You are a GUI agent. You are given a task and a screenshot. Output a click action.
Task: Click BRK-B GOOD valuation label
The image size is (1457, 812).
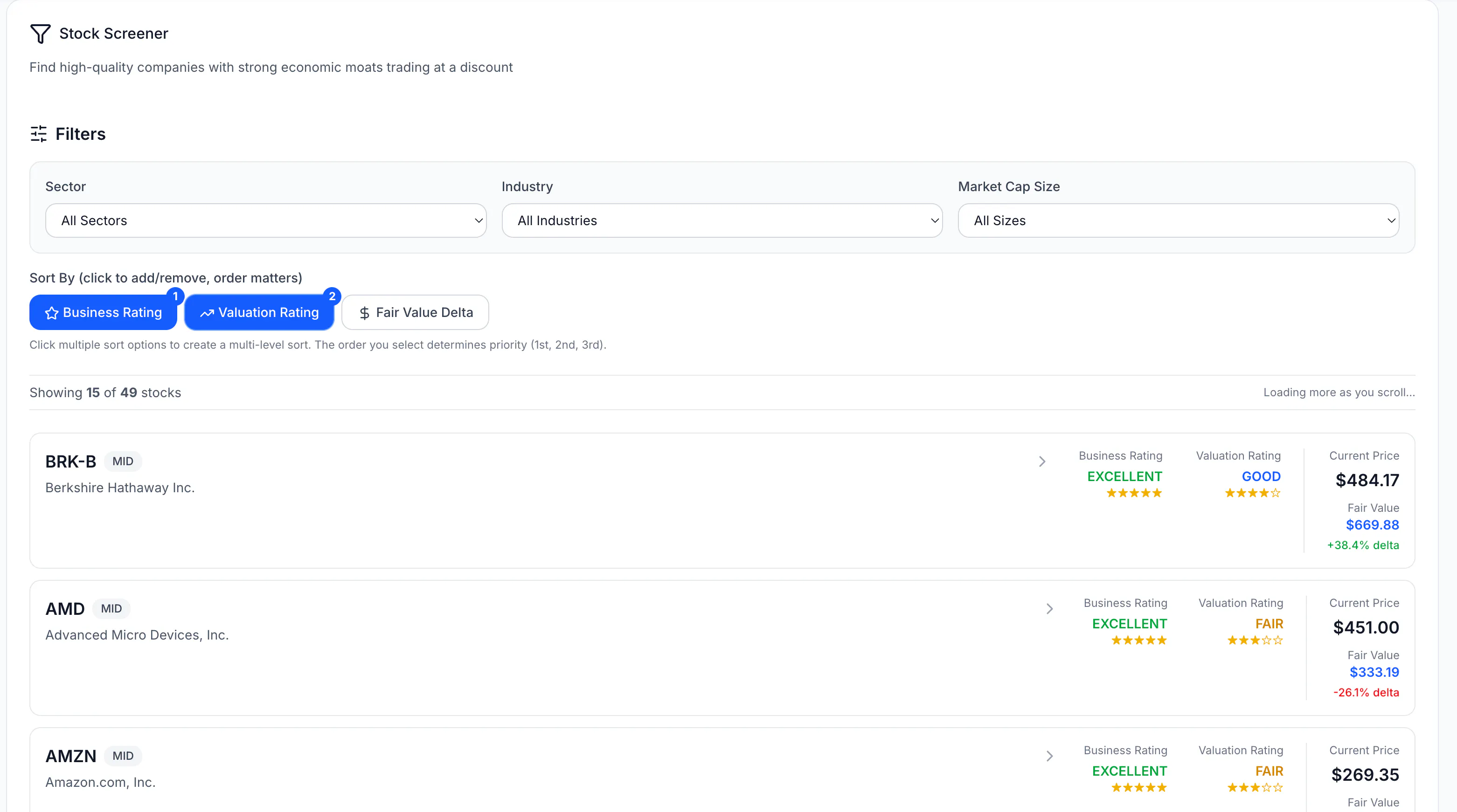(1261, 477)
